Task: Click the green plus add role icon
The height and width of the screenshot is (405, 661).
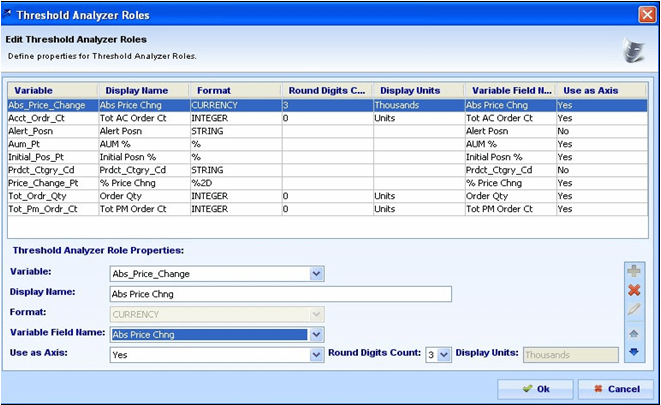Action: [634, 271]
